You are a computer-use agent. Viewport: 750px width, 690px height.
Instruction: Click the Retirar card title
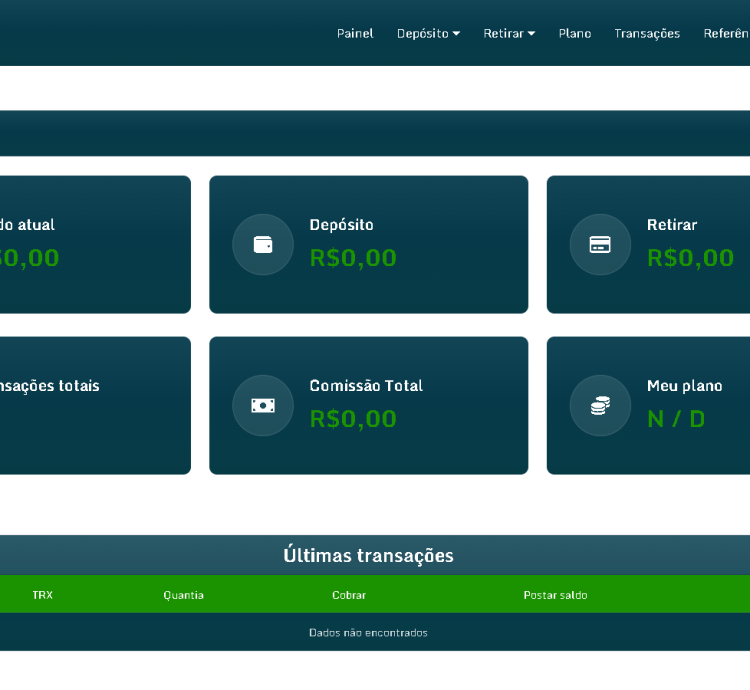[x=672, y=225]
